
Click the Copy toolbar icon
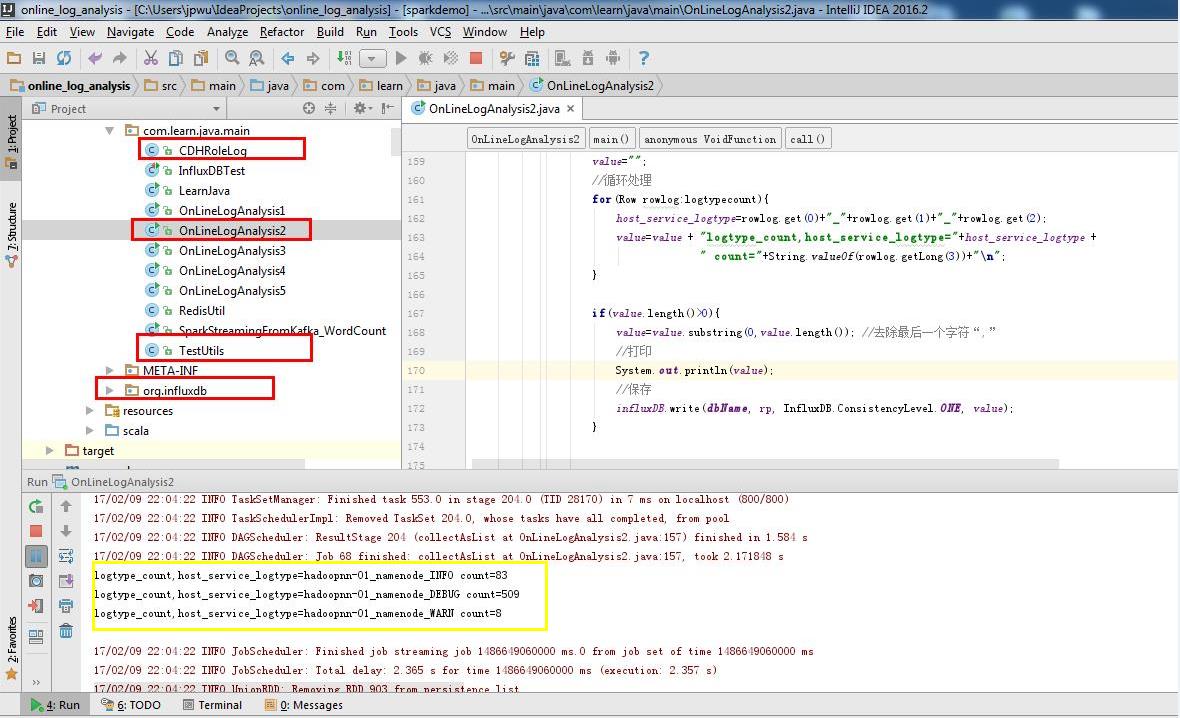[x=175, y=58]
